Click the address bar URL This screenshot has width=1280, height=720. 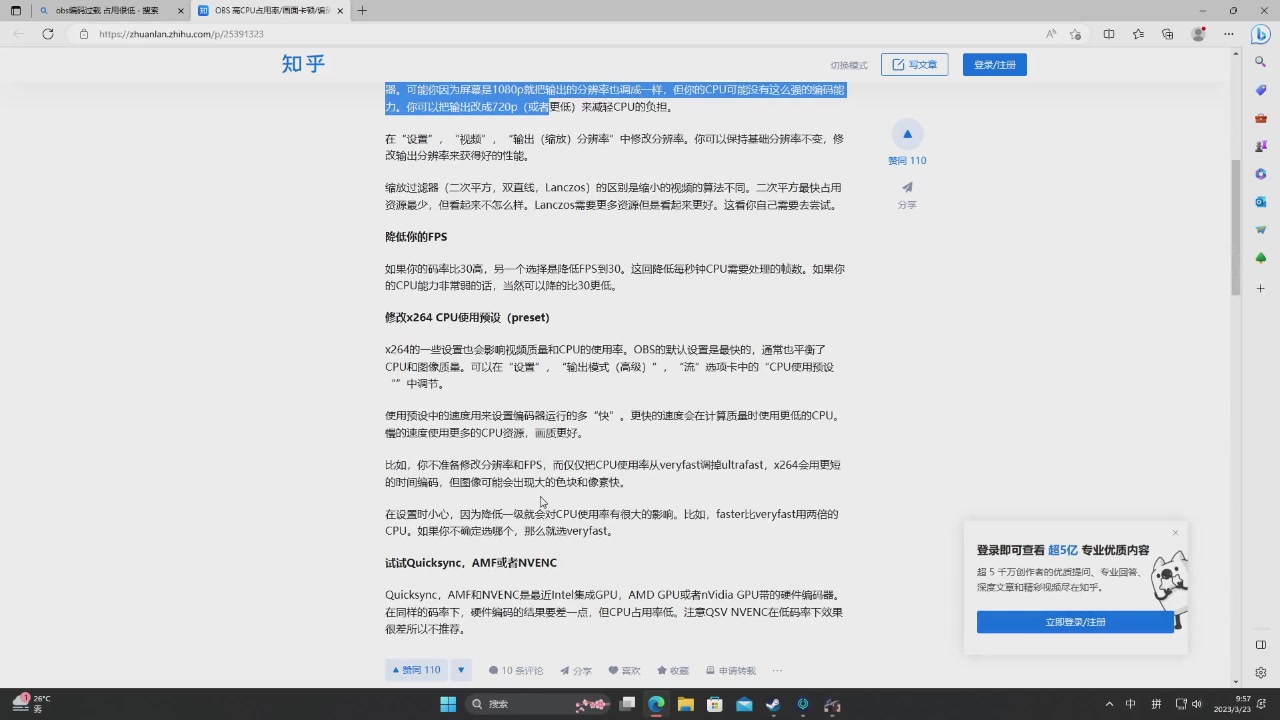point(182,34)
